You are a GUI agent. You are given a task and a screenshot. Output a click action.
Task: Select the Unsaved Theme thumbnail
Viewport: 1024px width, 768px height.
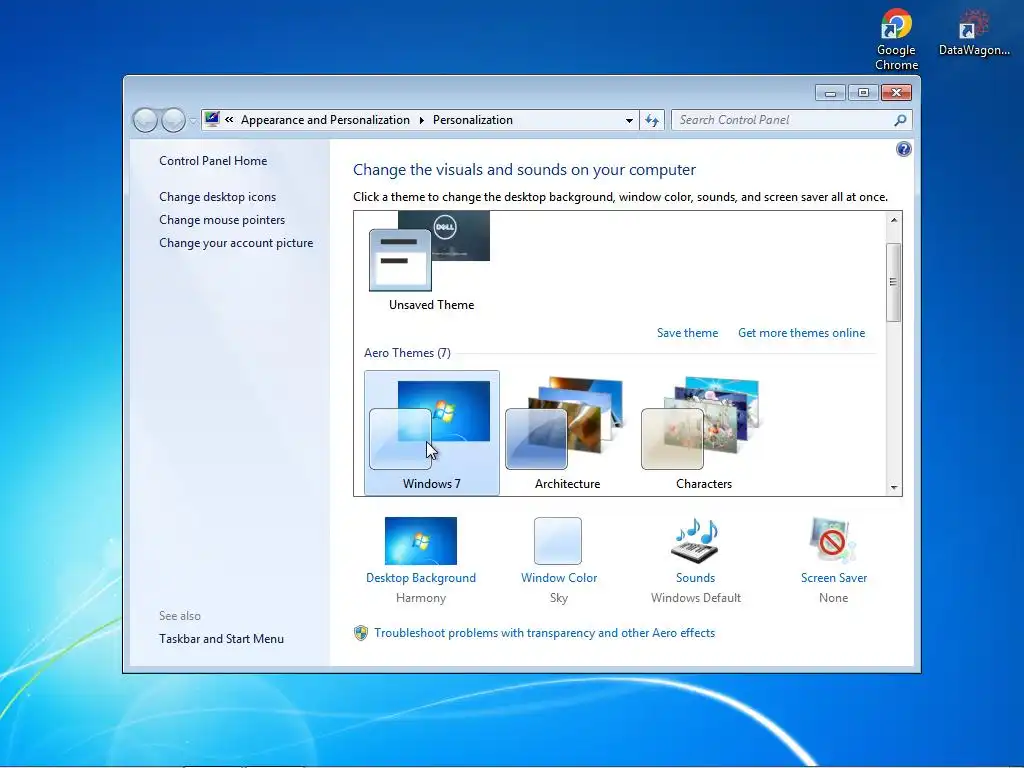click(431, 261)
